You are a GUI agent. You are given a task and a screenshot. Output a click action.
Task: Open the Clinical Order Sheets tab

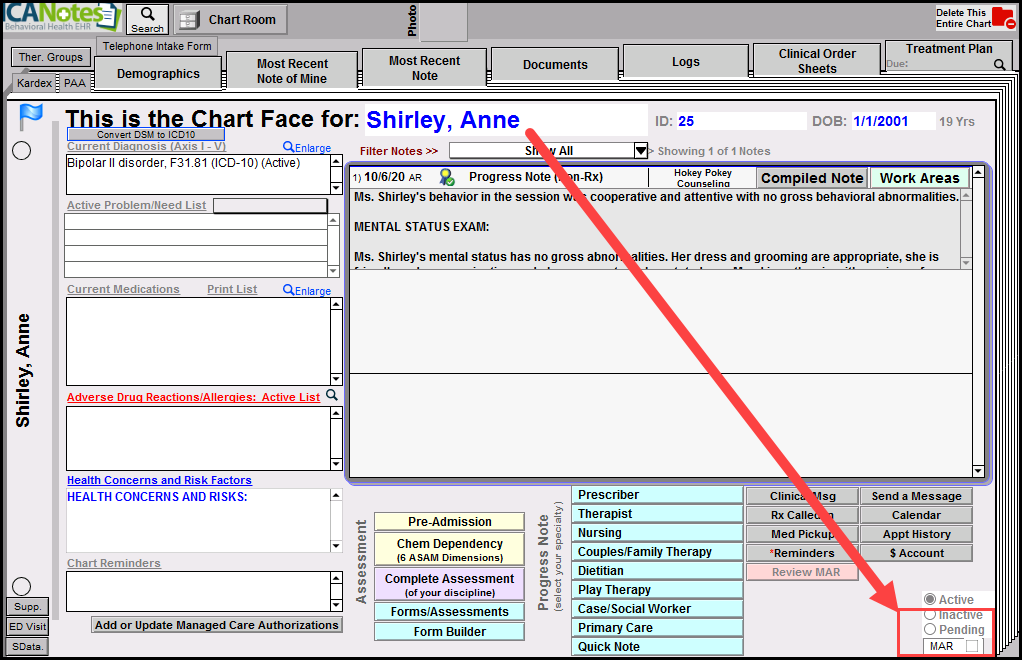tap(817, 62)
